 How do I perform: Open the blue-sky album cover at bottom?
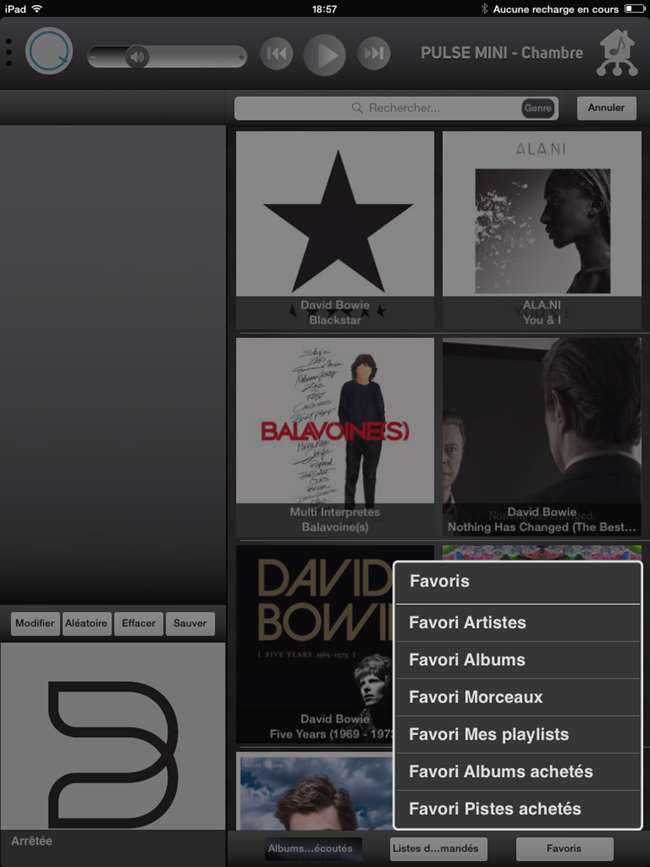point(315,791)
